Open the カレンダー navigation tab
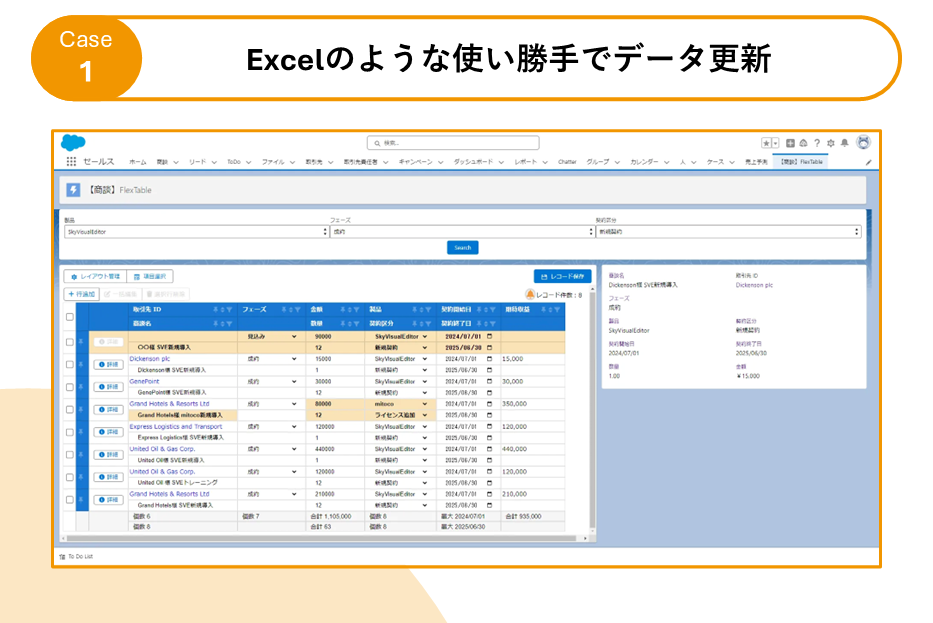The image size is (933, 623). (x=644, y=162)
